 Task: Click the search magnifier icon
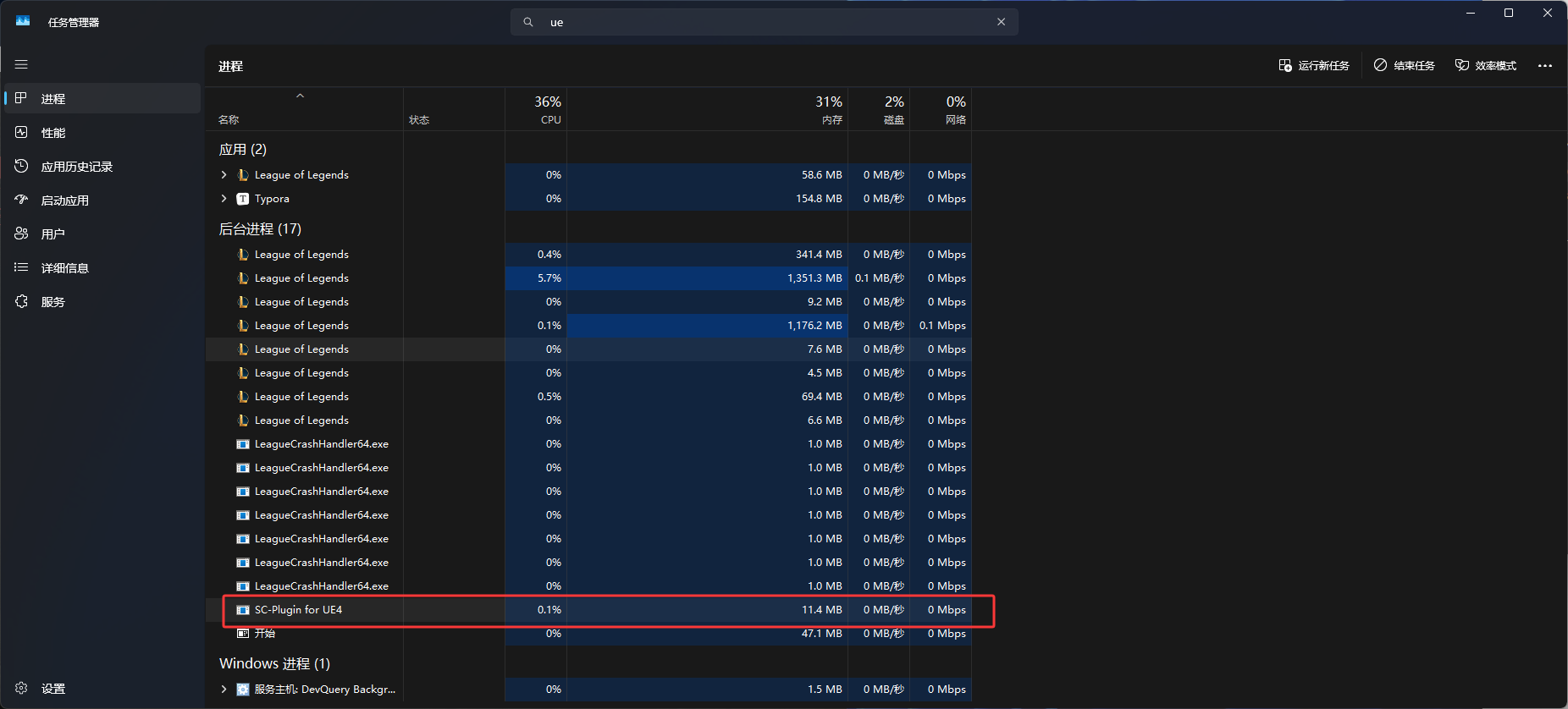(x=528, y=22)
